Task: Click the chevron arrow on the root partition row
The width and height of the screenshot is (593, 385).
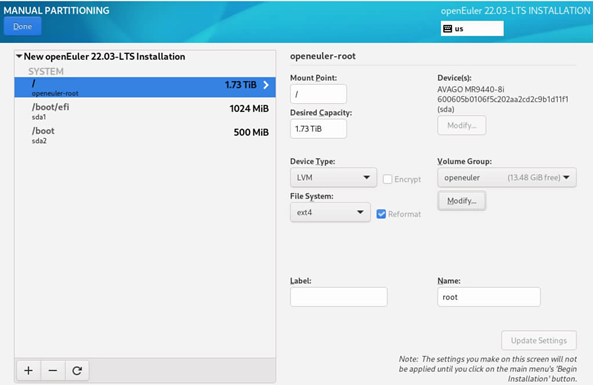Action: 266,85
